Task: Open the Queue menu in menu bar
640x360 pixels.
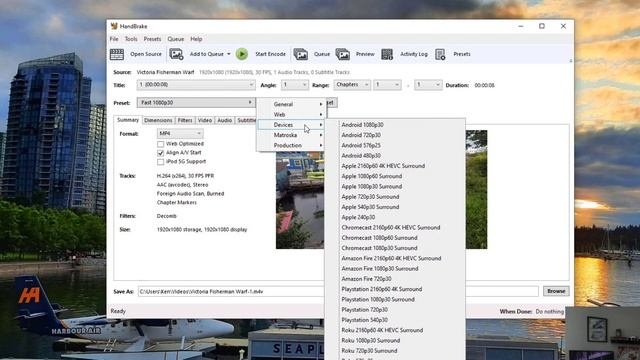Action: (176, 39)
